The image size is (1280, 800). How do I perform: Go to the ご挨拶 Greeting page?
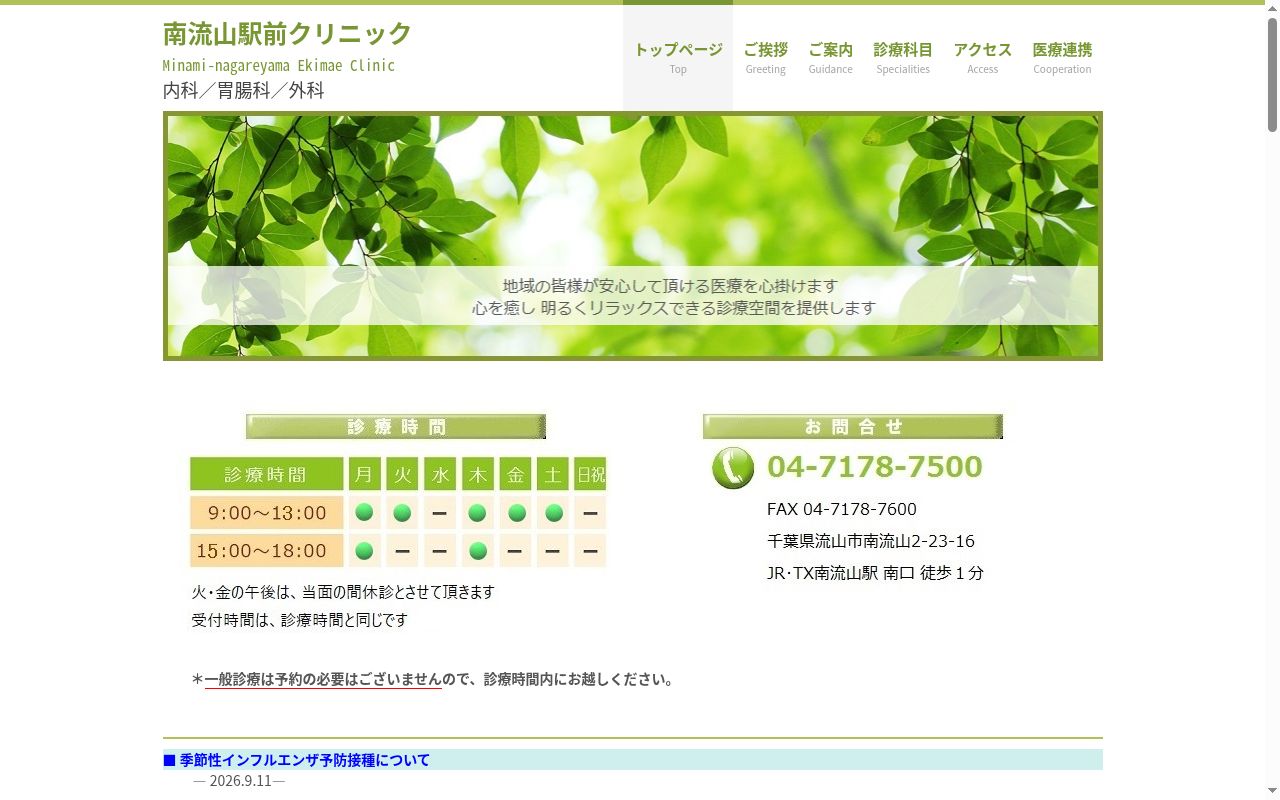766,58
